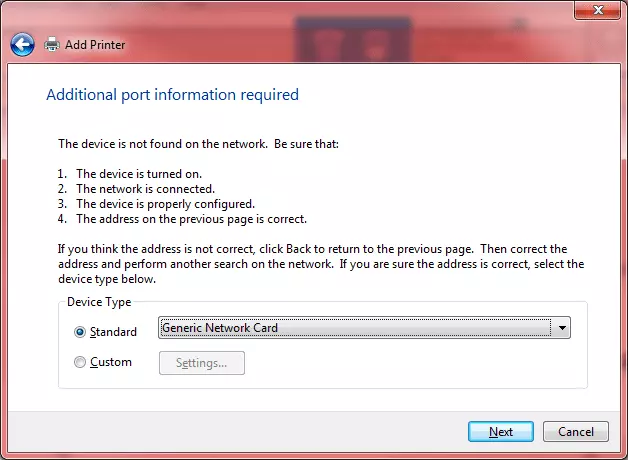Open the Generic Network Card combo box
This screenshot has width=628, height=460.
pyautogui.click(x=354, y=328)
